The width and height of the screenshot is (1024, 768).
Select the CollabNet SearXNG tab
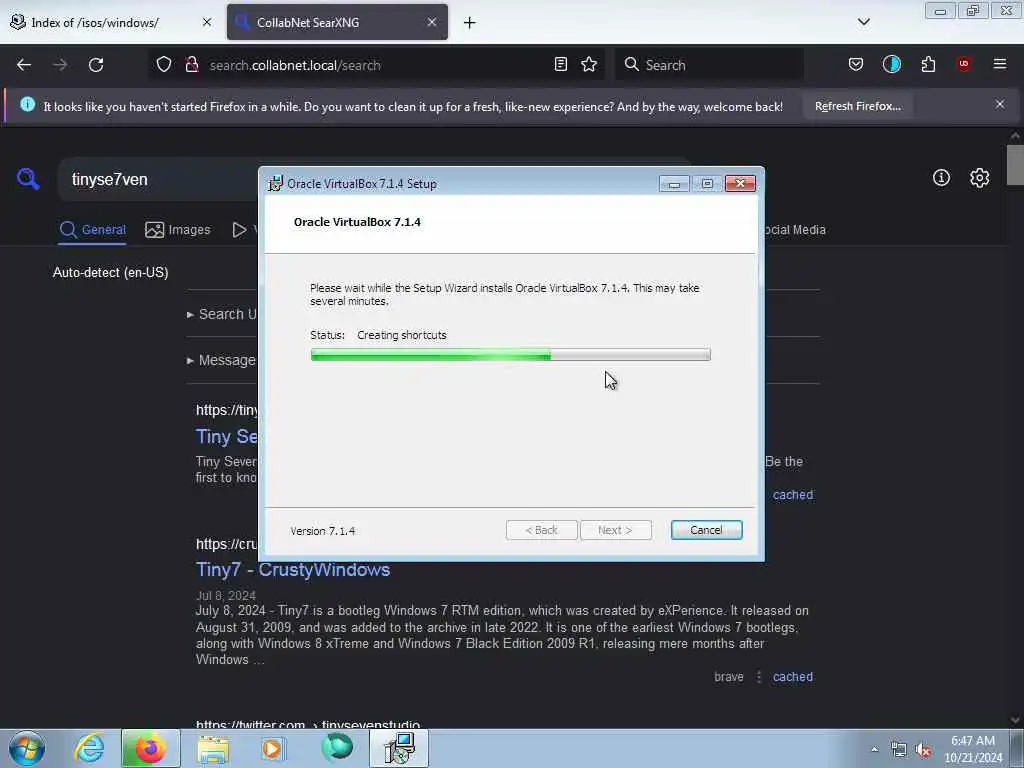(x=308, y=23)
